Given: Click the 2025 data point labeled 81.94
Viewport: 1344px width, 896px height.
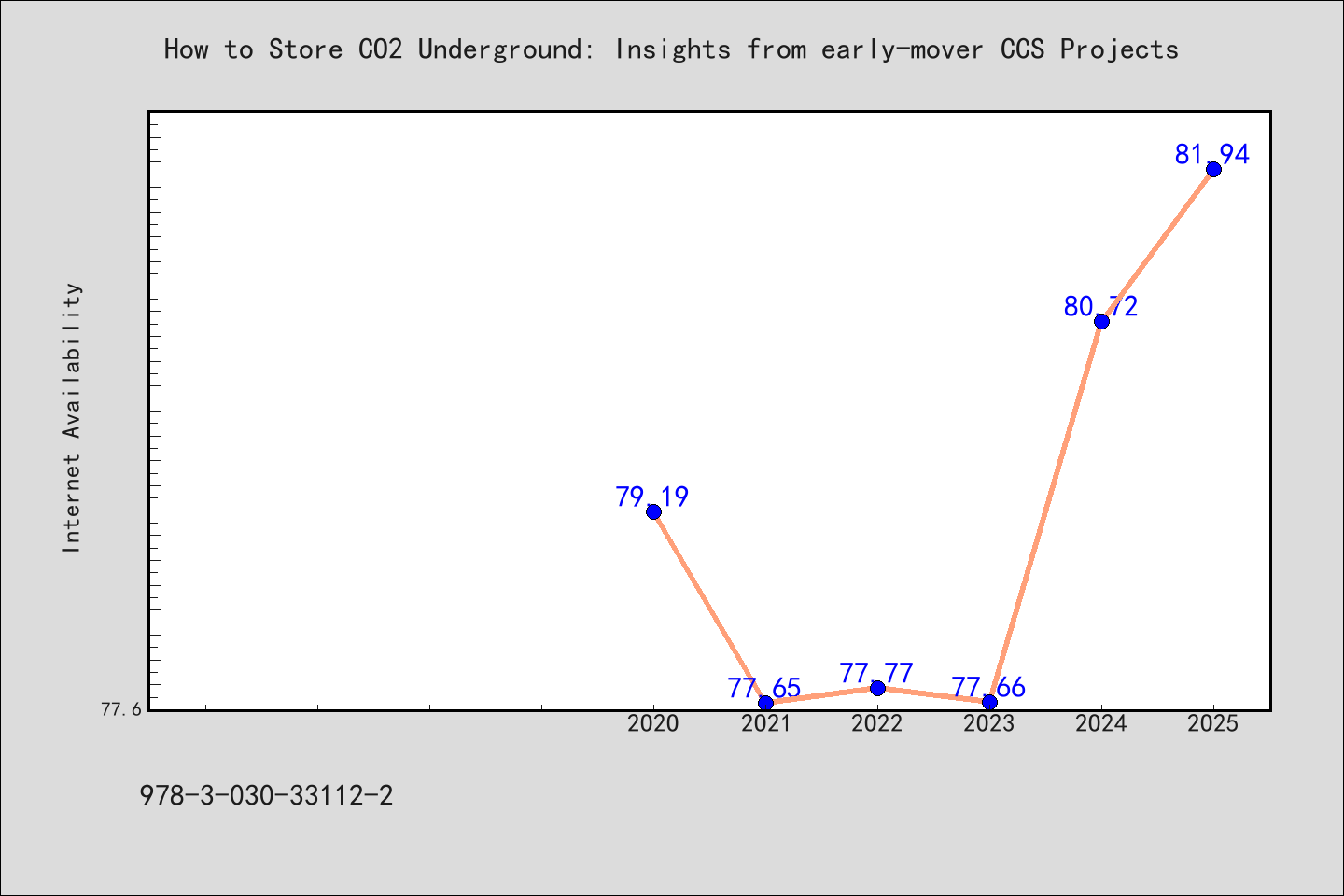Looking at the screenshot, I should click(x=1213, y=169).
